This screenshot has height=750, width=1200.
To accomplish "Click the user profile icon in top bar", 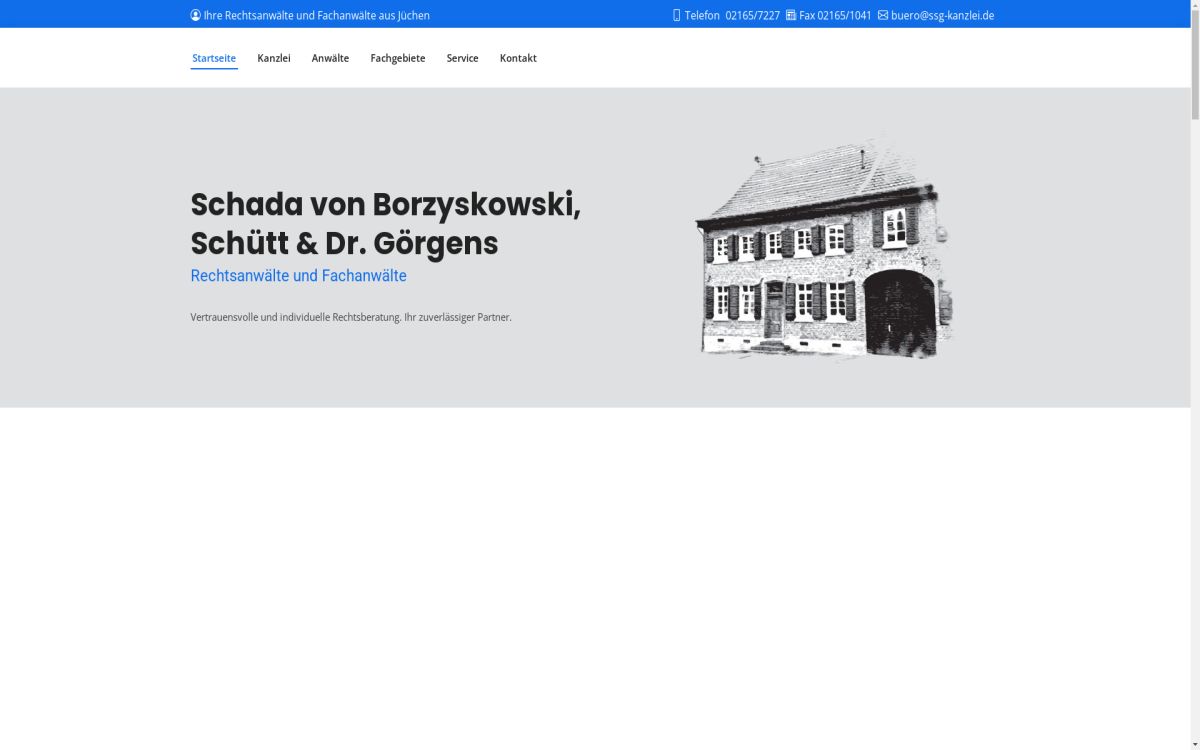I will pos(195,15).
